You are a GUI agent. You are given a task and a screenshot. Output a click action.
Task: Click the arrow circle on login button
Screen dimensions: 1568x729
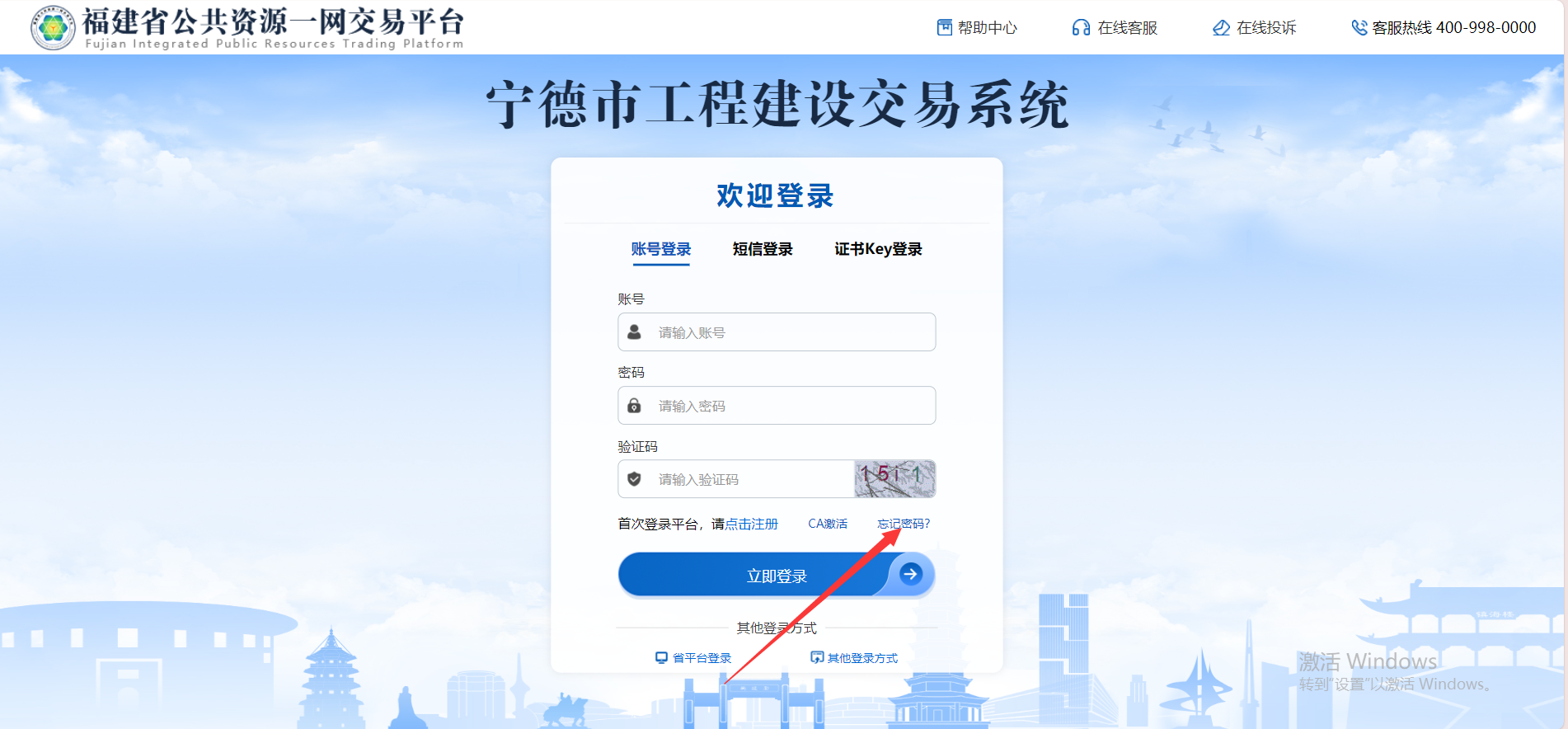tap(910, 574)
